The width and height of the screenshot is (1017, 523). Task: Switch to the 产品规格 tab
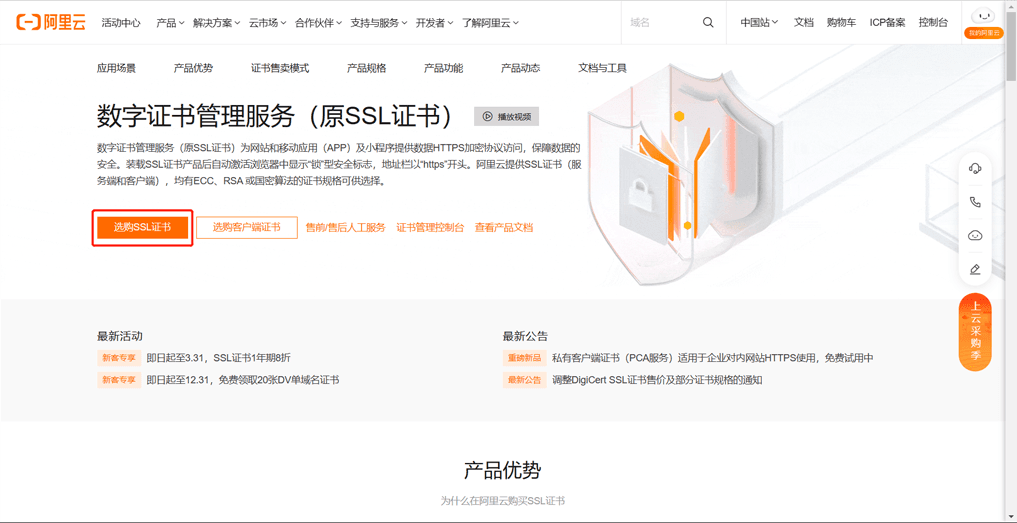[366, 68]
